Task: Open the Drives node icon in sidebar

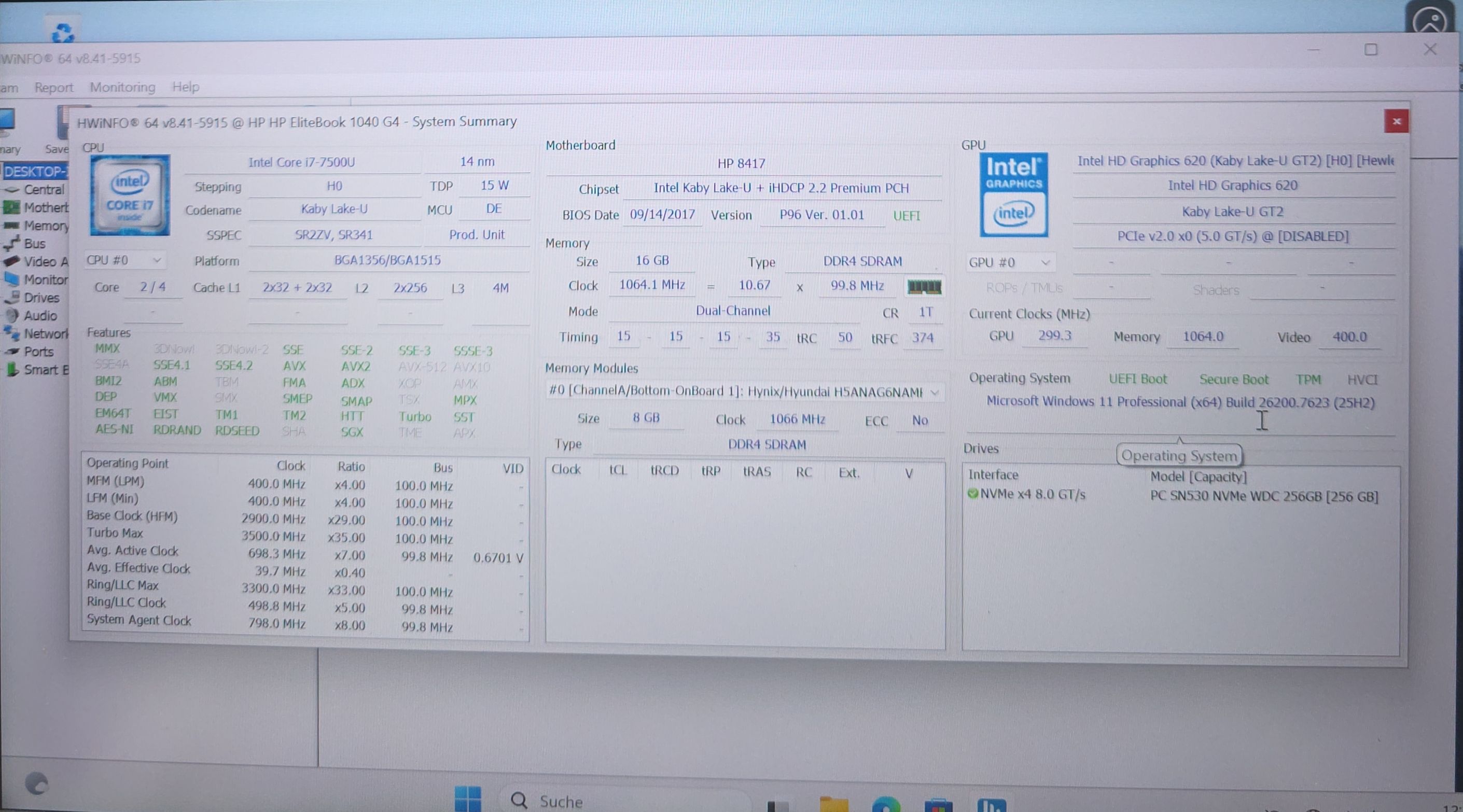Action: tap(11, 297)
